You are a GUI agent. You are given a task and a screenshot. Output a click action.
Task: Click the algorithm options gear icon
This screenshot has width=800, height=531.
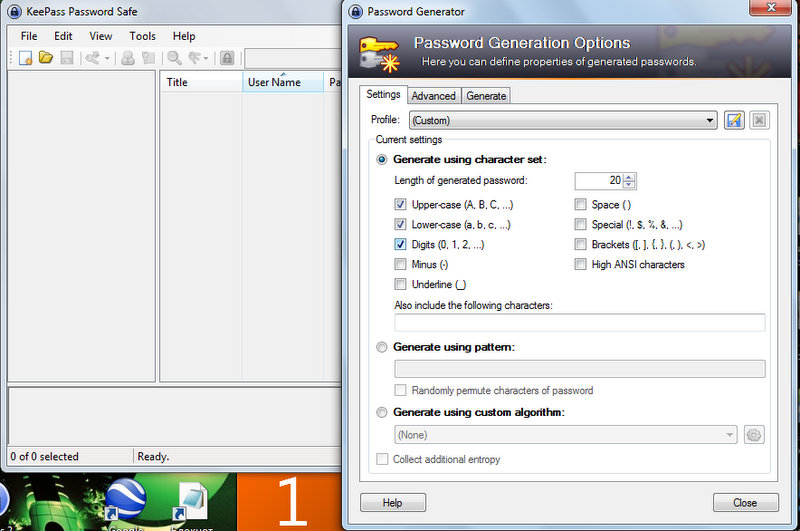[754, 435]
